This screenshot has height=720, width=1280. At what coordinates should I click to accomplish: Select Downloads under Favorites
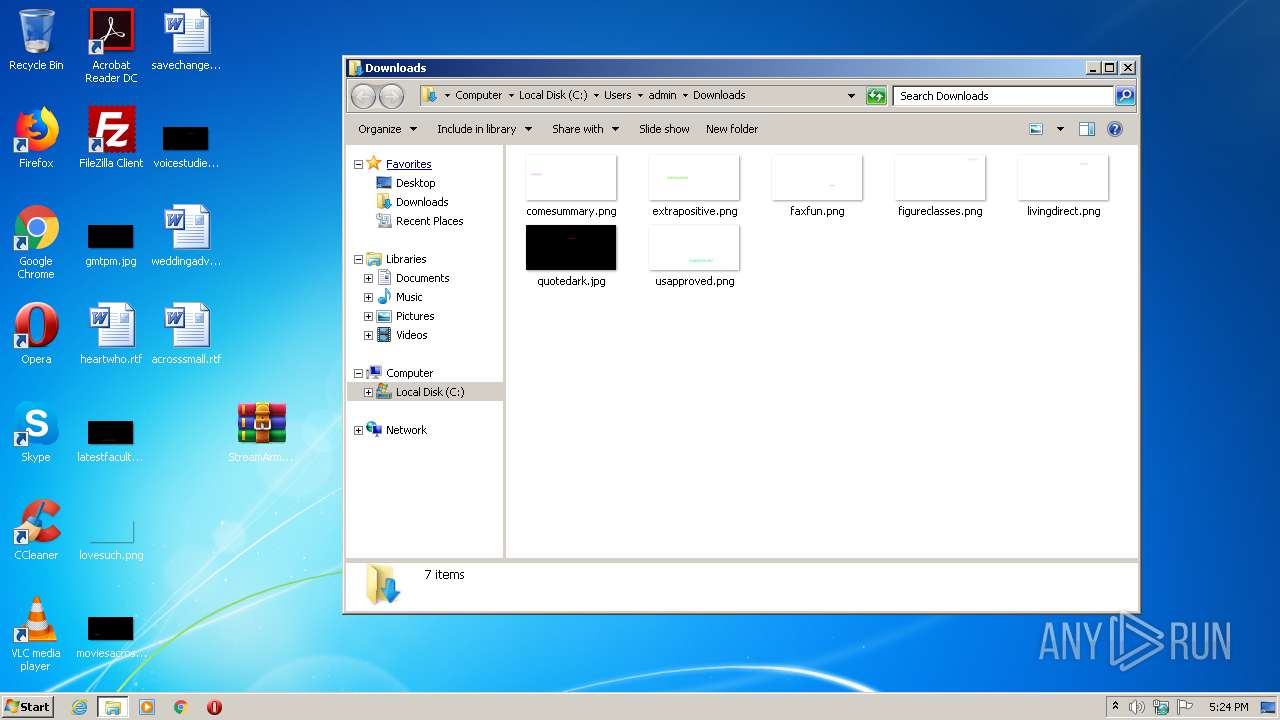click(421, 202)
